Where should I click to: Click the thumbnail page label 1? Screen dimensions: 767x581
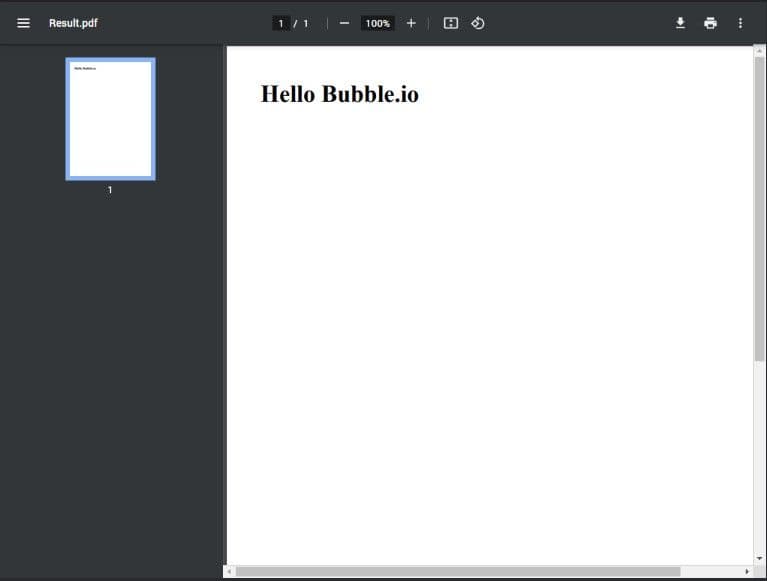110,190
